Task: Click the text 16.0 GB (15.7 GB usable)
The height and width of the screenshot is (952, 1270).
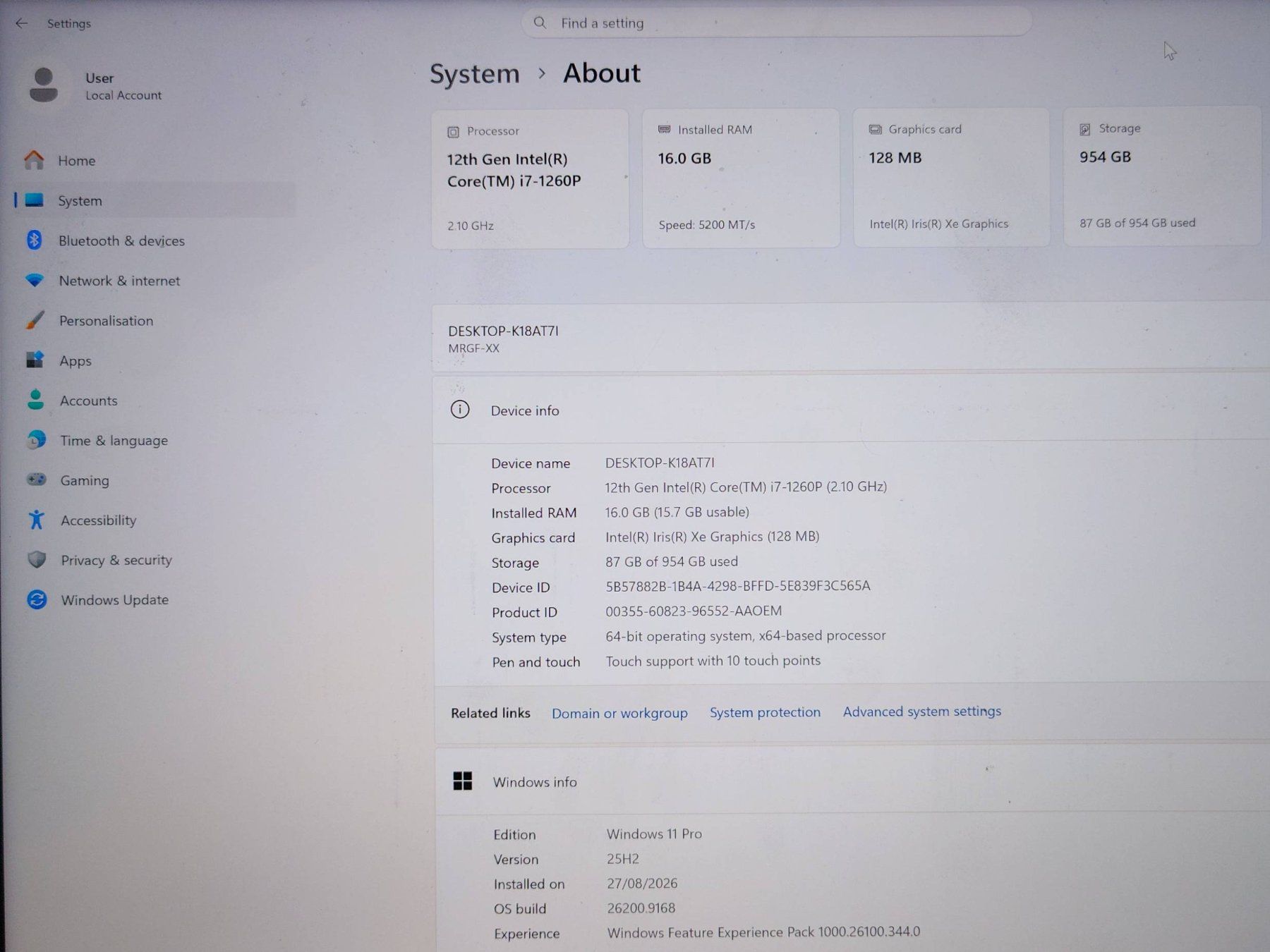Action: click(677, 512)
